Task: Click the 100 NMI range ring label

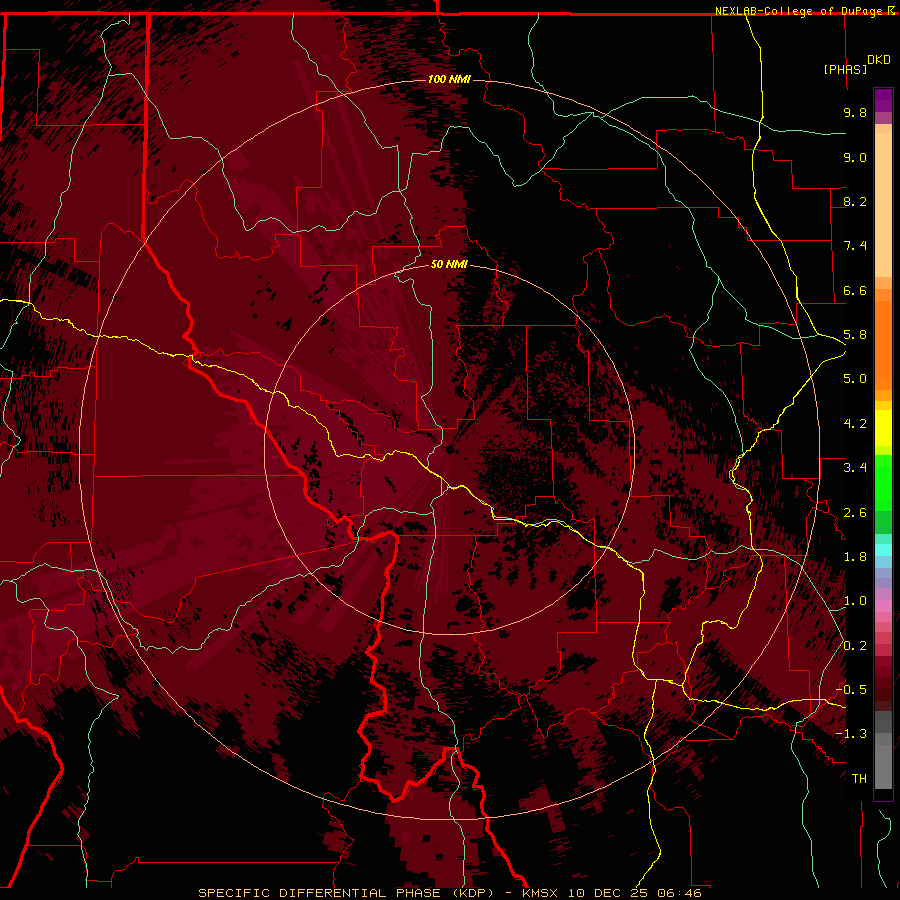Action: (x=449, y=79)
